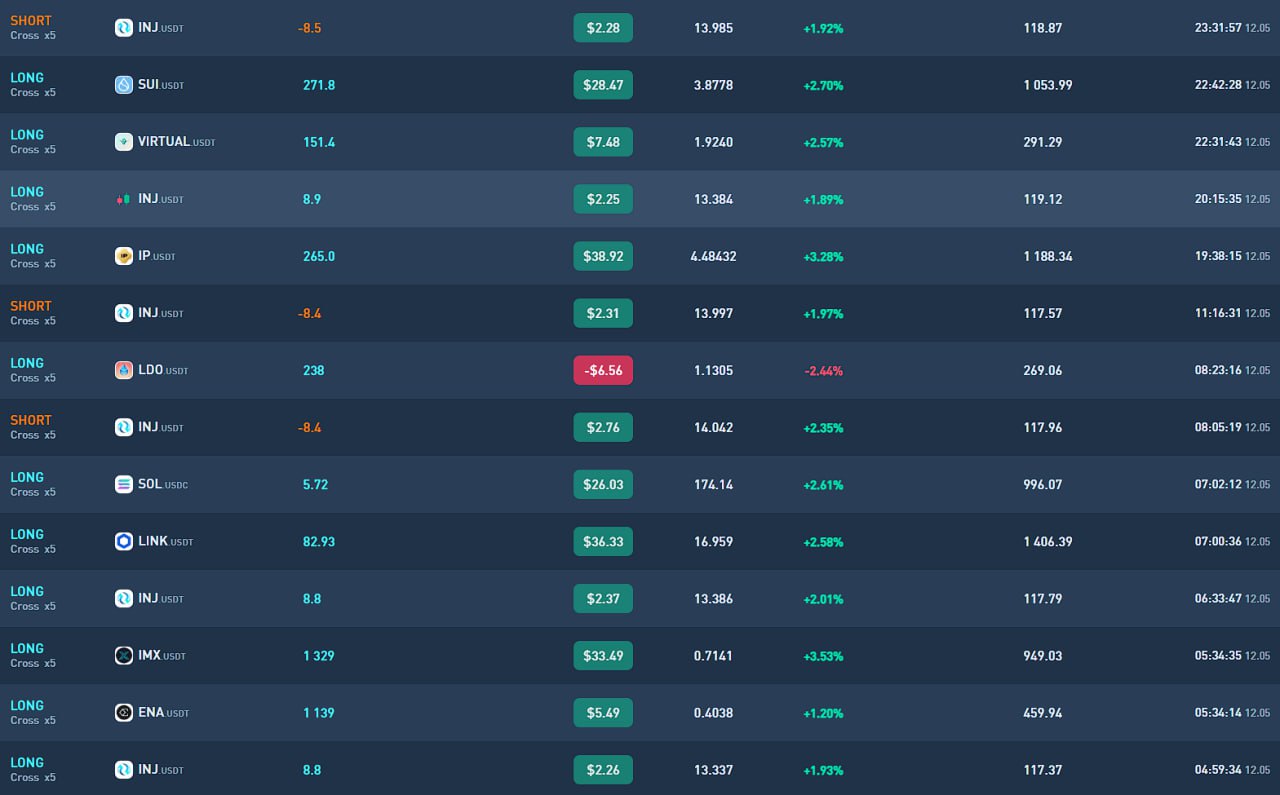This screenshot has height=795, width=1280.
Task: Click the $26.03 profit badge for SOL
Action: [x=603, y=484]
